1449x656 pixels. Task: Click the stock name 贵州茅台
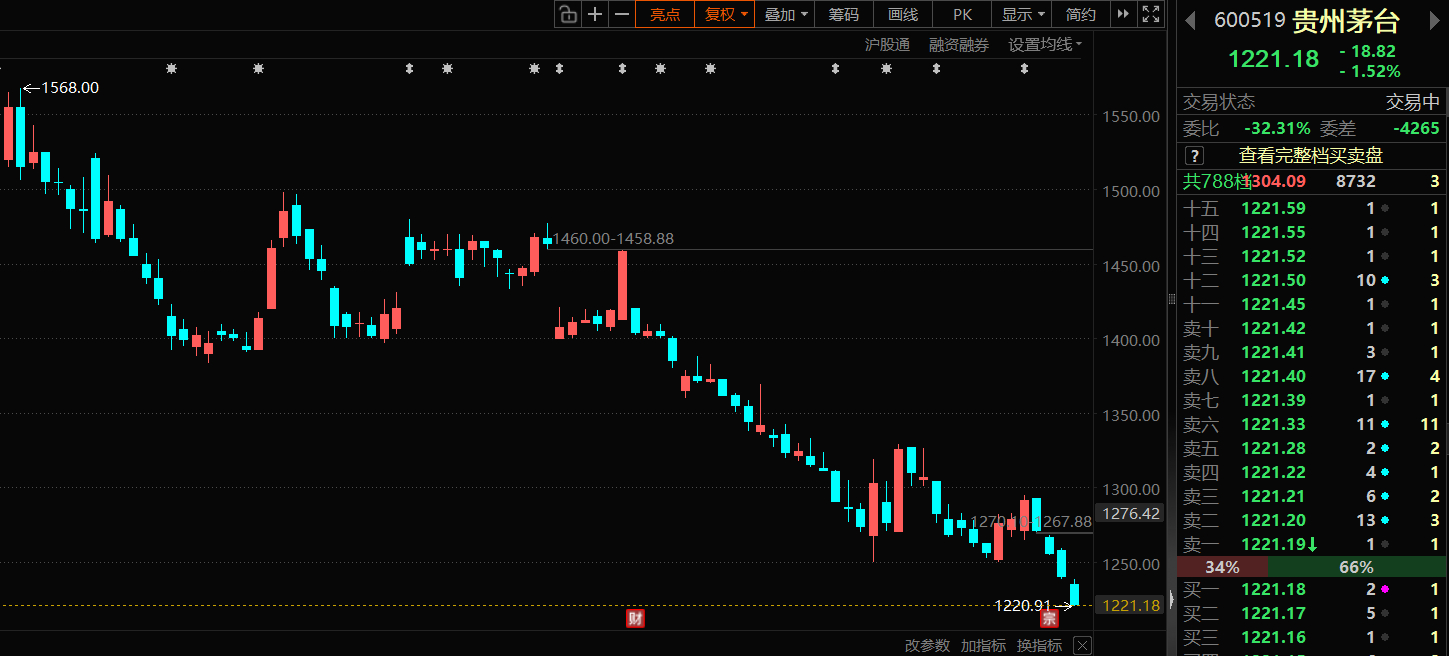(1347, 20)
